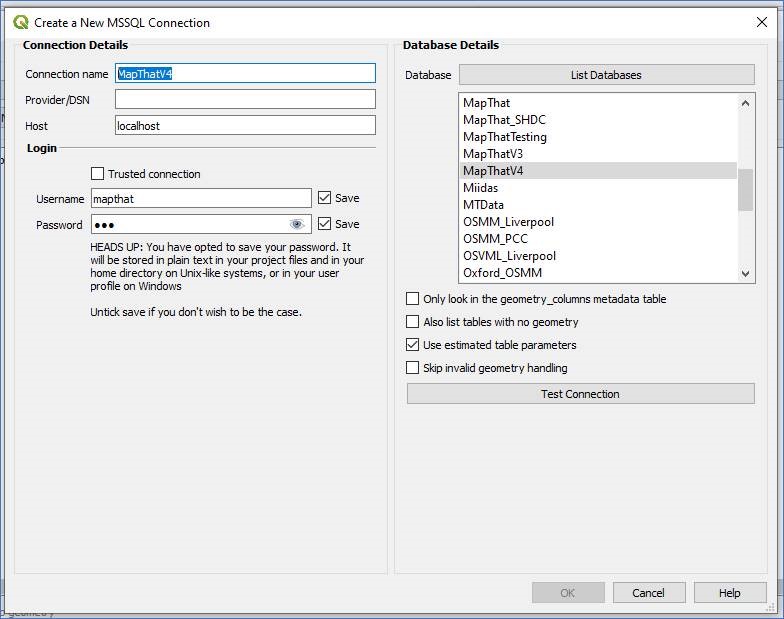Click the database list scrollbar thumb

click(x=746, y=190)
